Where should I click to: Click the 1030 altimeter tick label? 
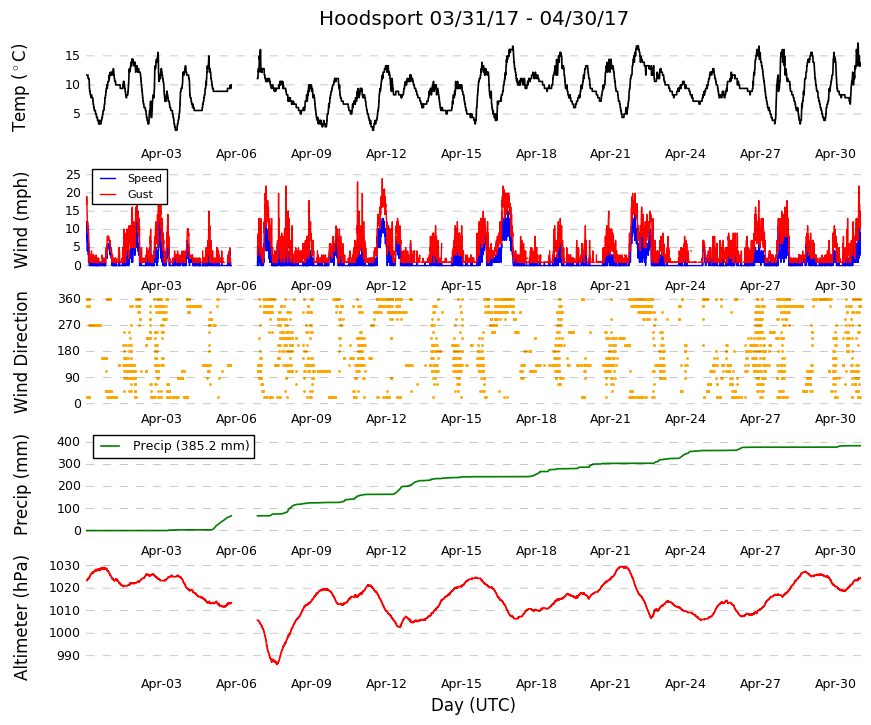(x=64, y=566)
